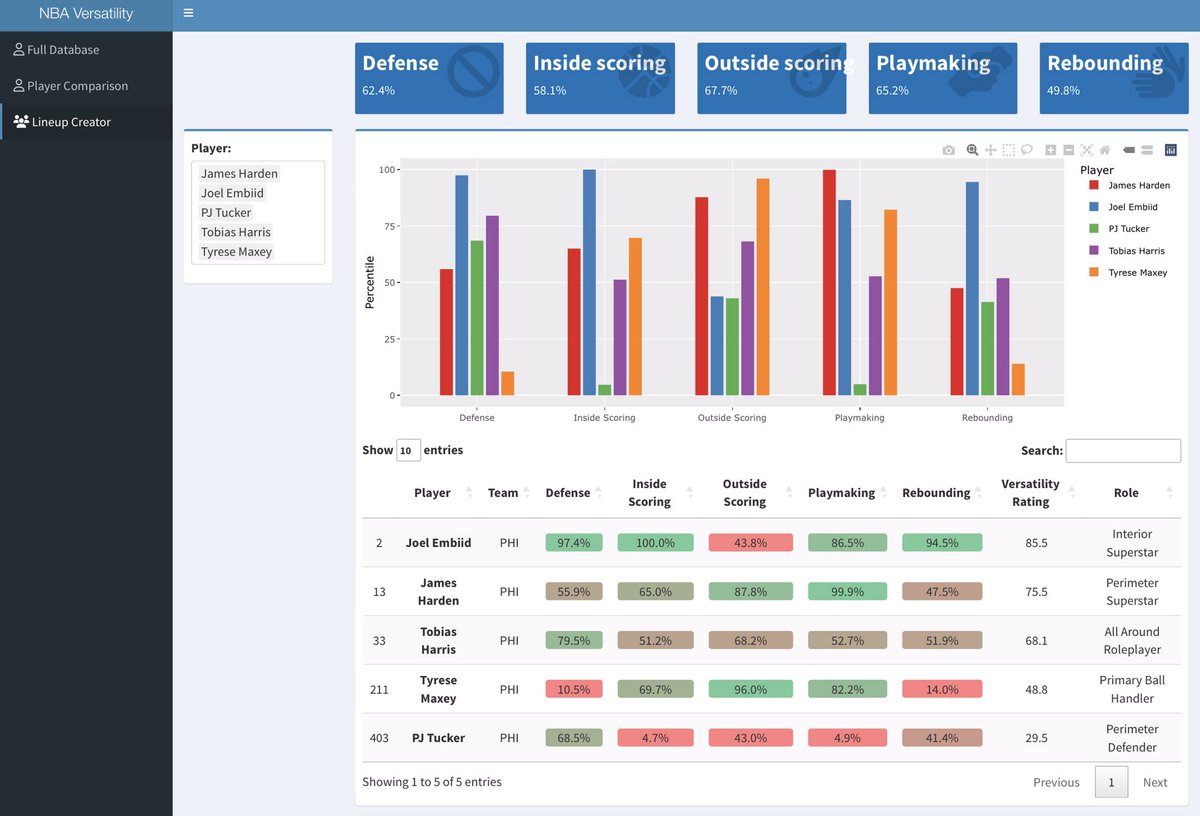Focus the table Search field
The image size is (1200, 816).
1123,451
